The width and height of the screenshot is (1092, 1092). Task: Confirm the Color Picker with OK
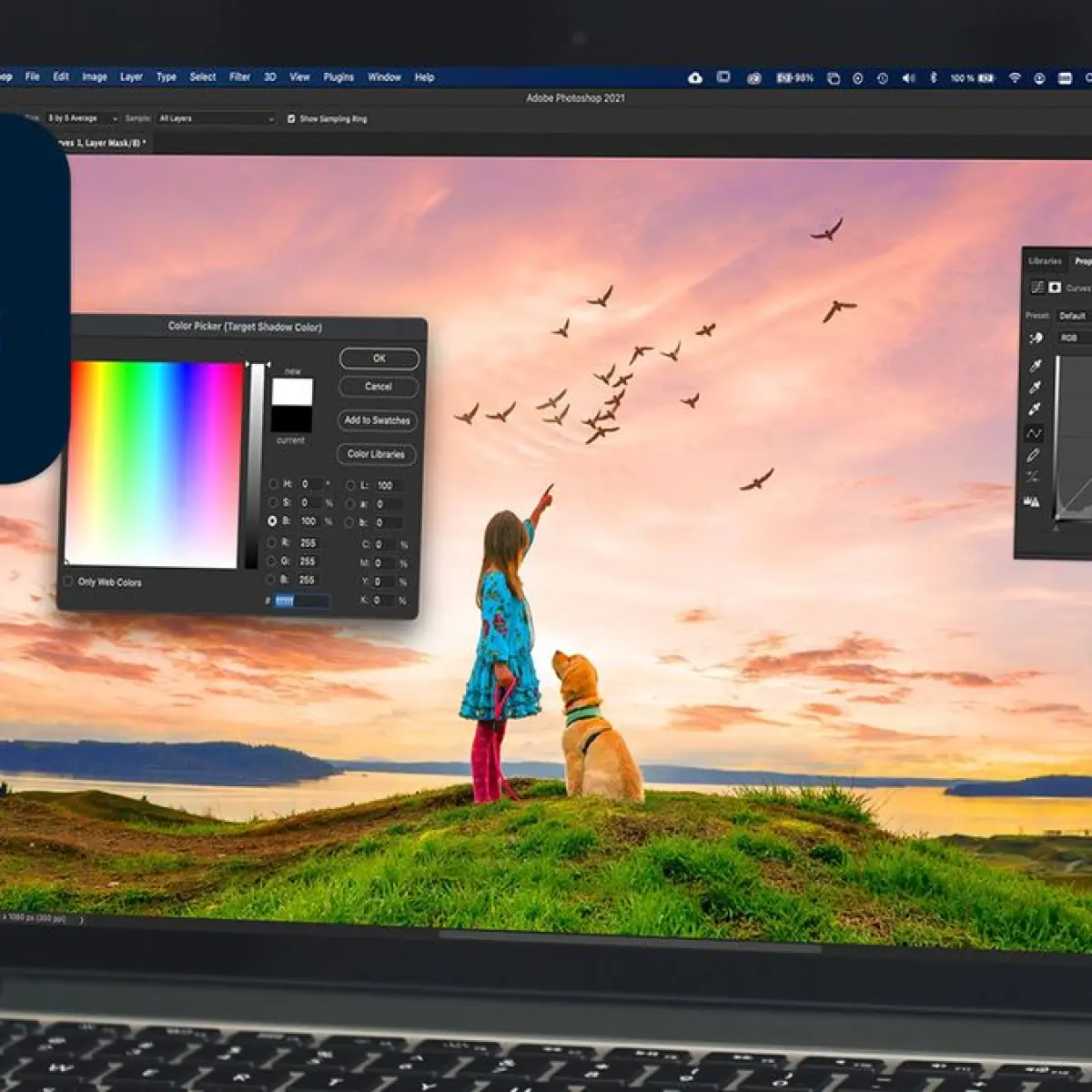[379, 359]
